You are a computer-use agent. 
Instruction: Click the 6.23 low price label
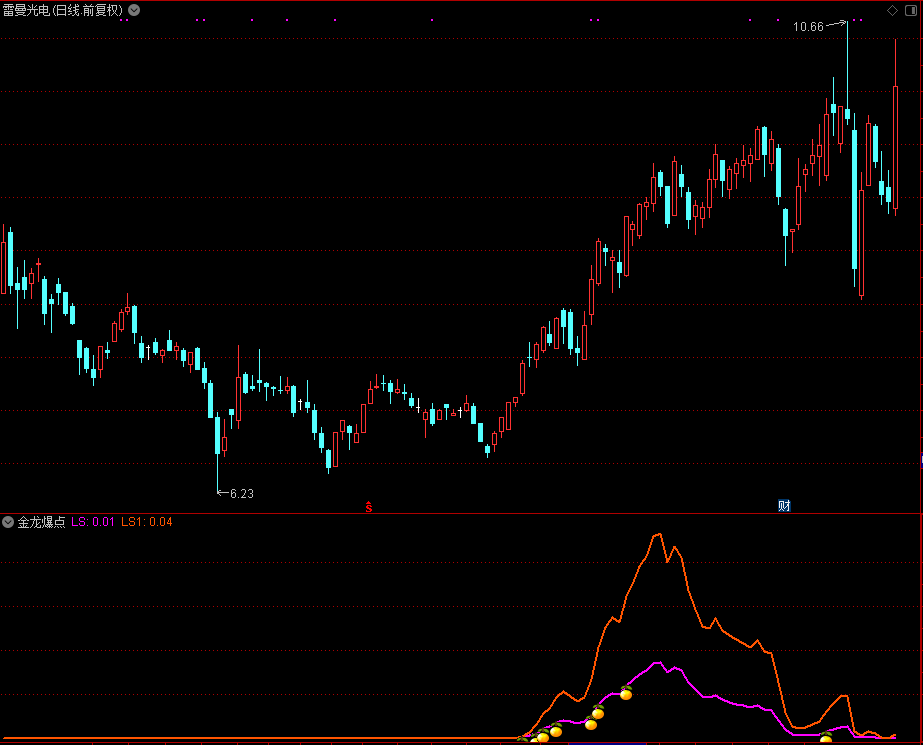pos(242,493)
